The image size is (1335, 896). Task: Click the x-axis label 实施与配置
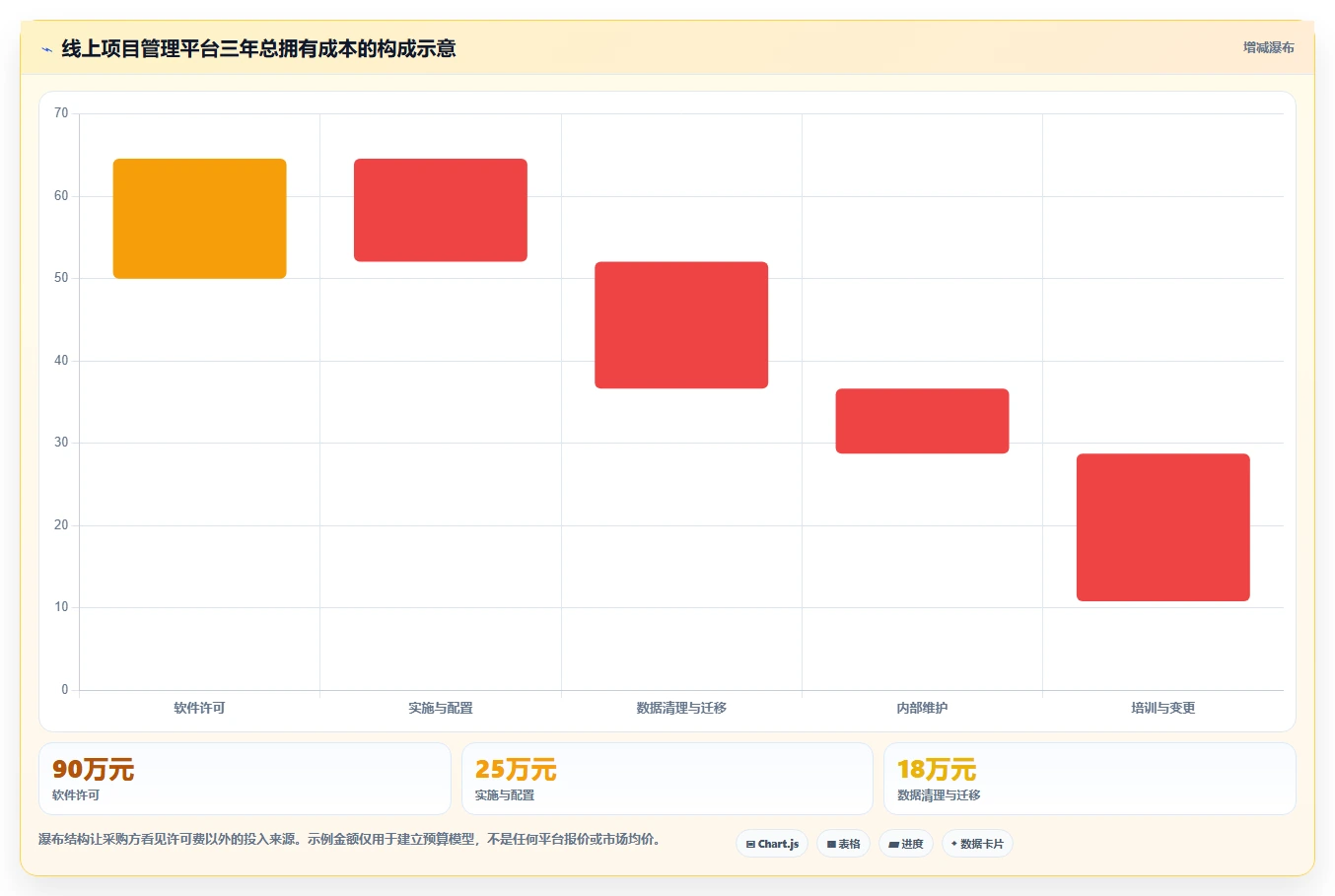click(441, 708)
